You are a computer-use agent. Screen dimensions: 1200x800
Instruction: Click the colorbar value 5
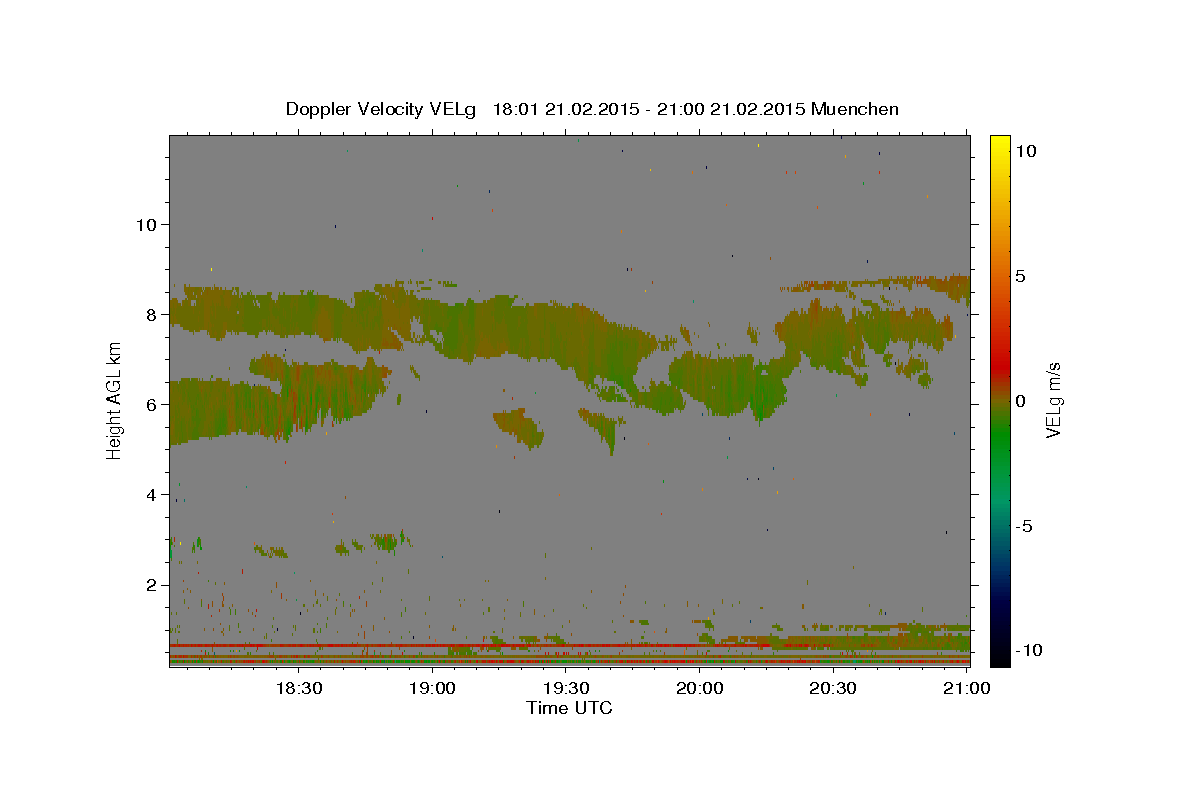(x=1020, y=276)
